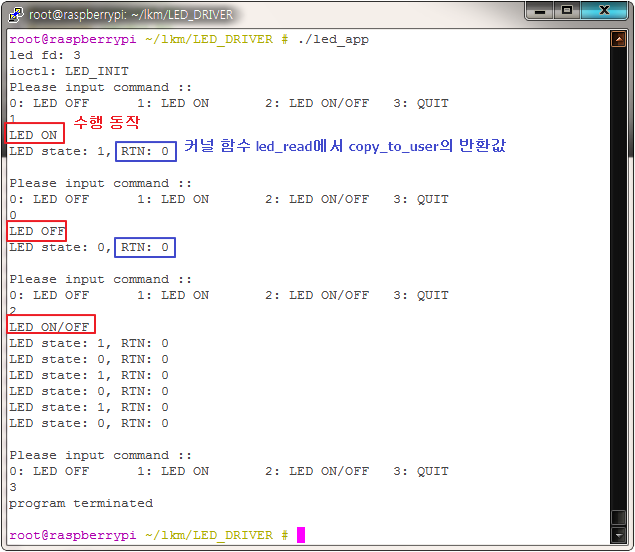Viewport: 635px width, 552px height.
Task: Click the 'LED state: 0, RTN: 0' line just below 'LED OFF'
Action: click(x=89, y=247)
